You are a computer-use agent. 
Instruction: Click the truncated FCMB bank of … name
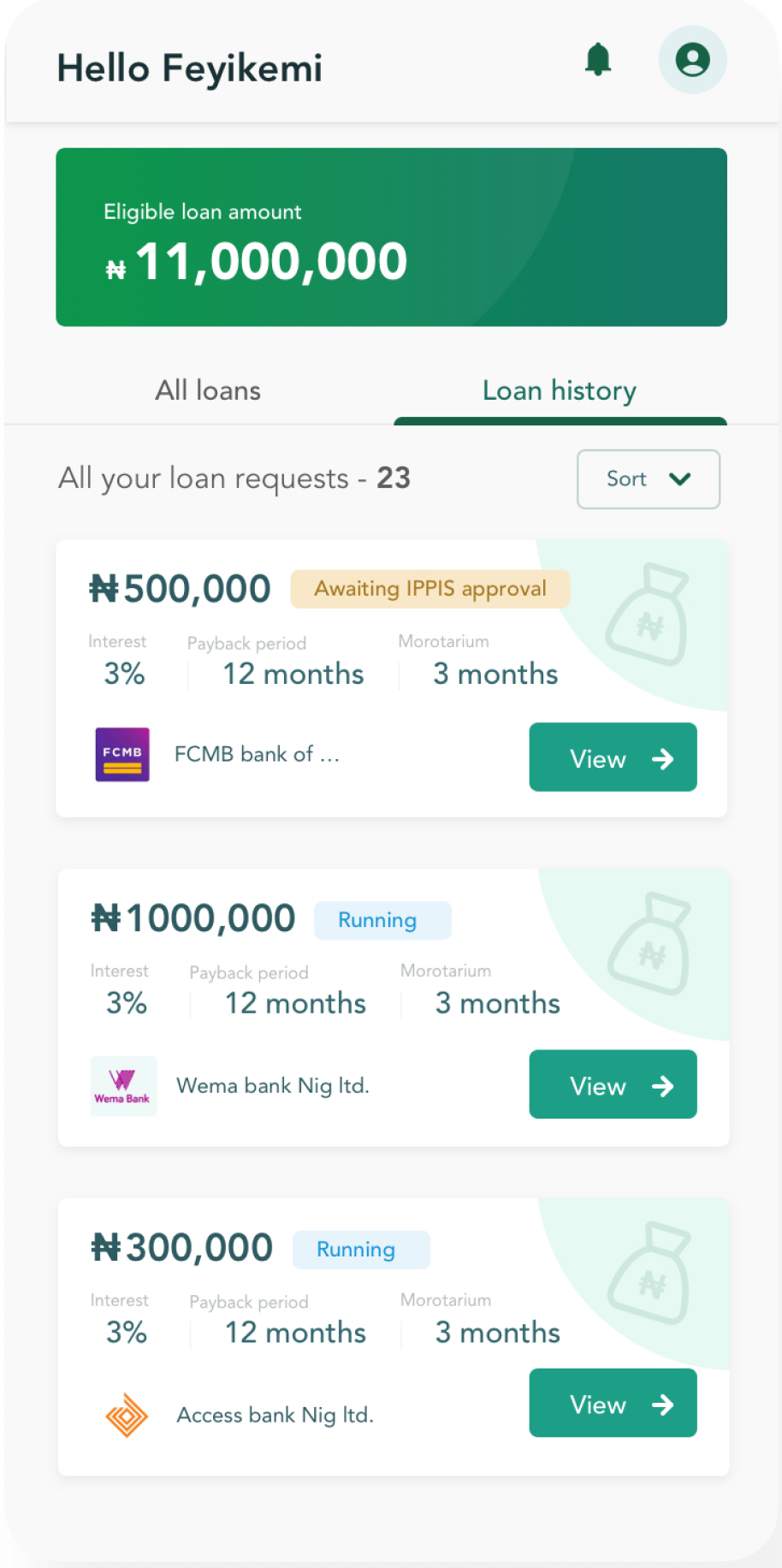click(x=257, y=754)
